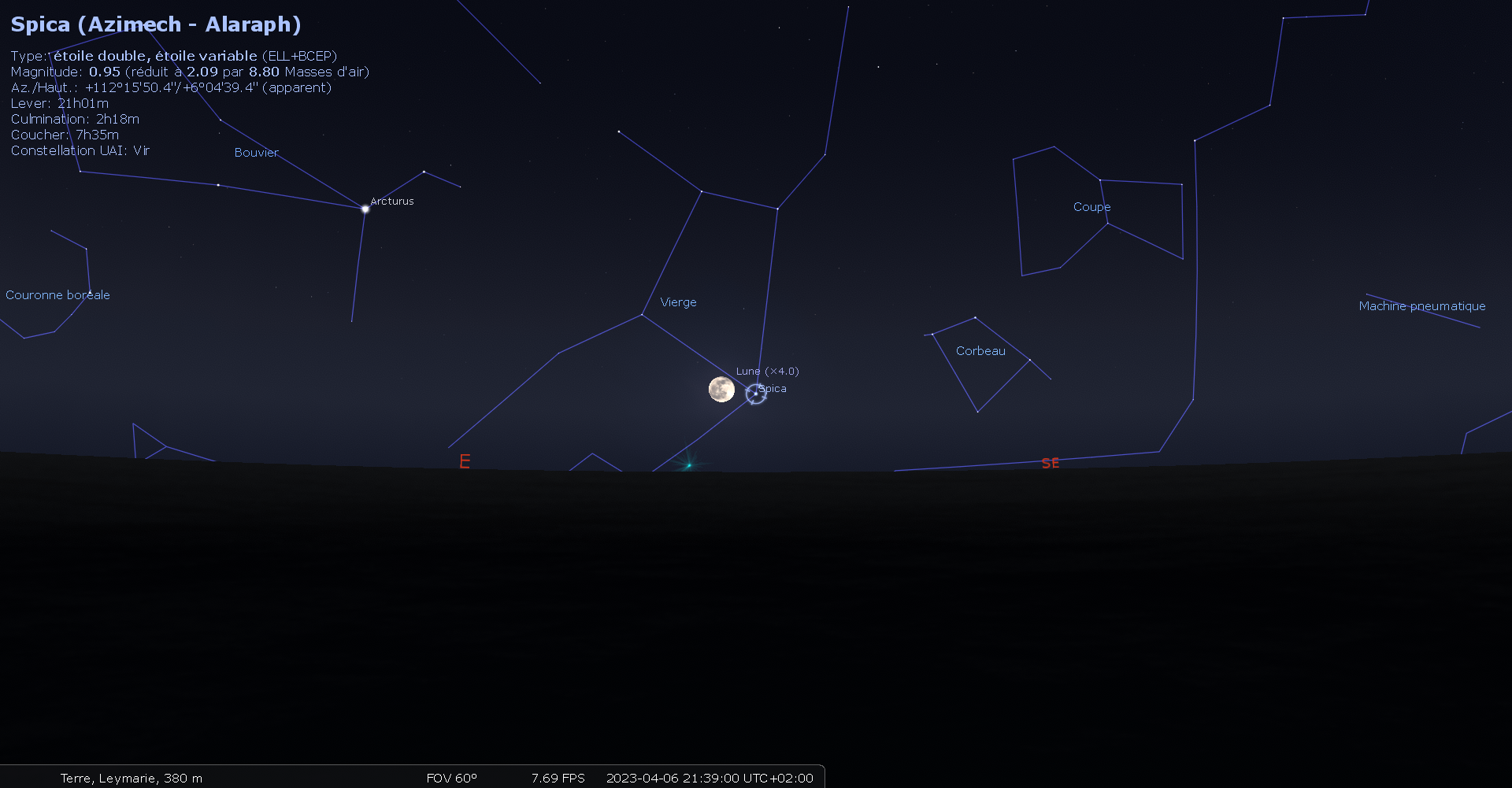The width and height of the screenshot is (1512, 788).
Task: Open location via 'Terre, Leymarie, 380 m'
Action: (132, 778)
